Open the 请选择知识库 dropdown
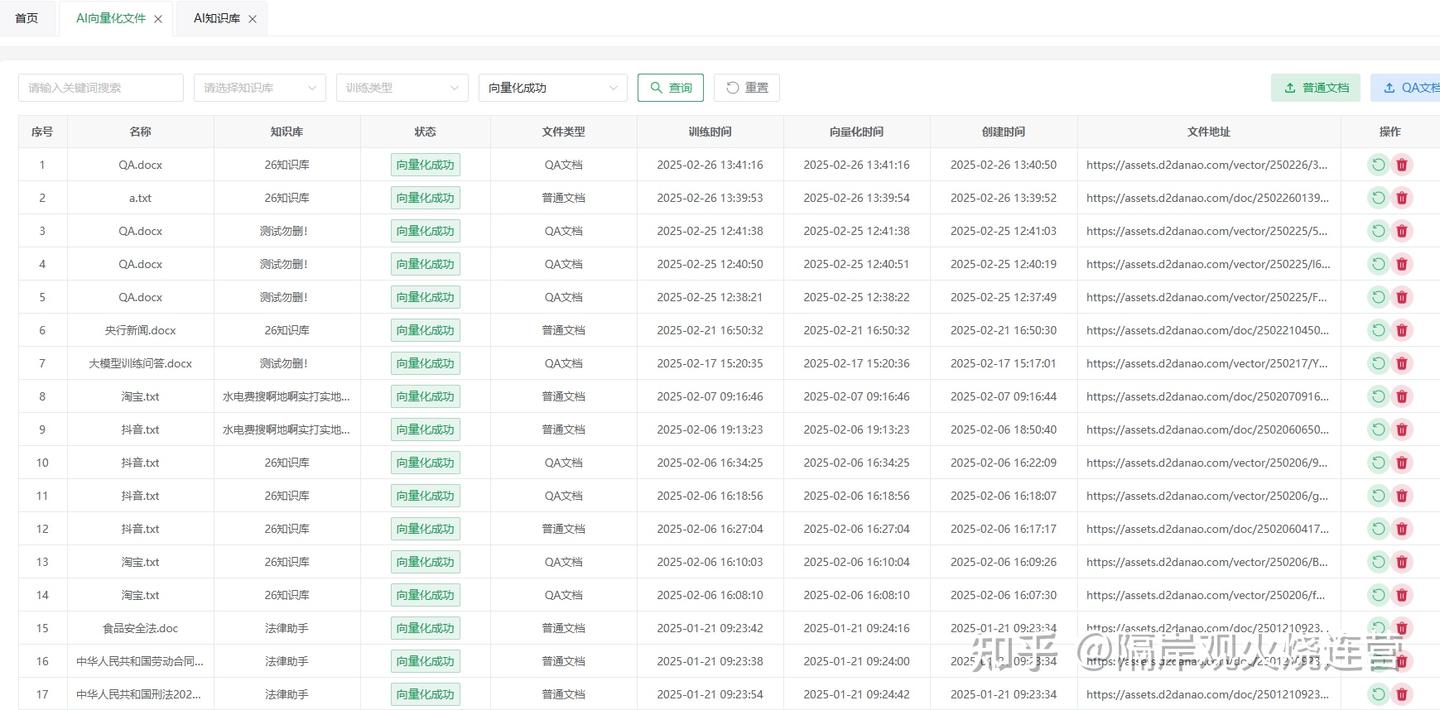Viewport: 1440px width, 710px height. (260, 87)
